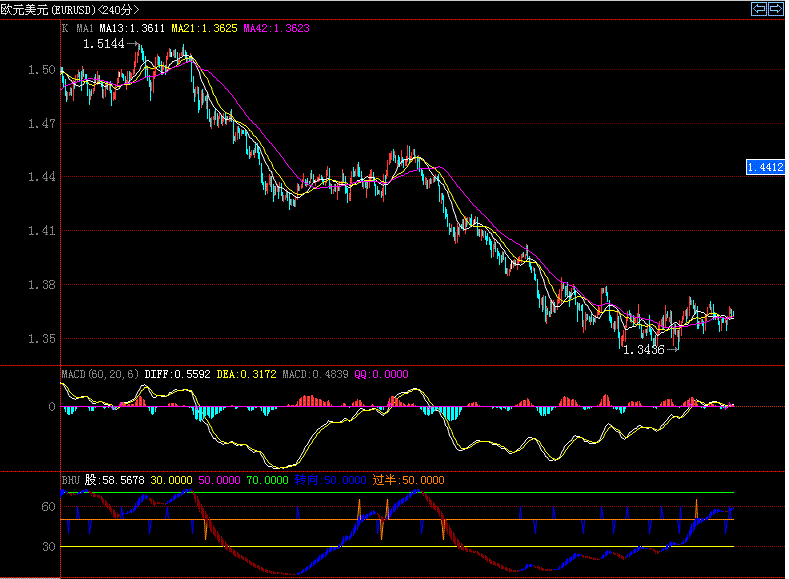The width and height of the screenshot is (789, 579).
Task: Click the EURUSD 240-minute chart title
Action: [x=70, y=10]
